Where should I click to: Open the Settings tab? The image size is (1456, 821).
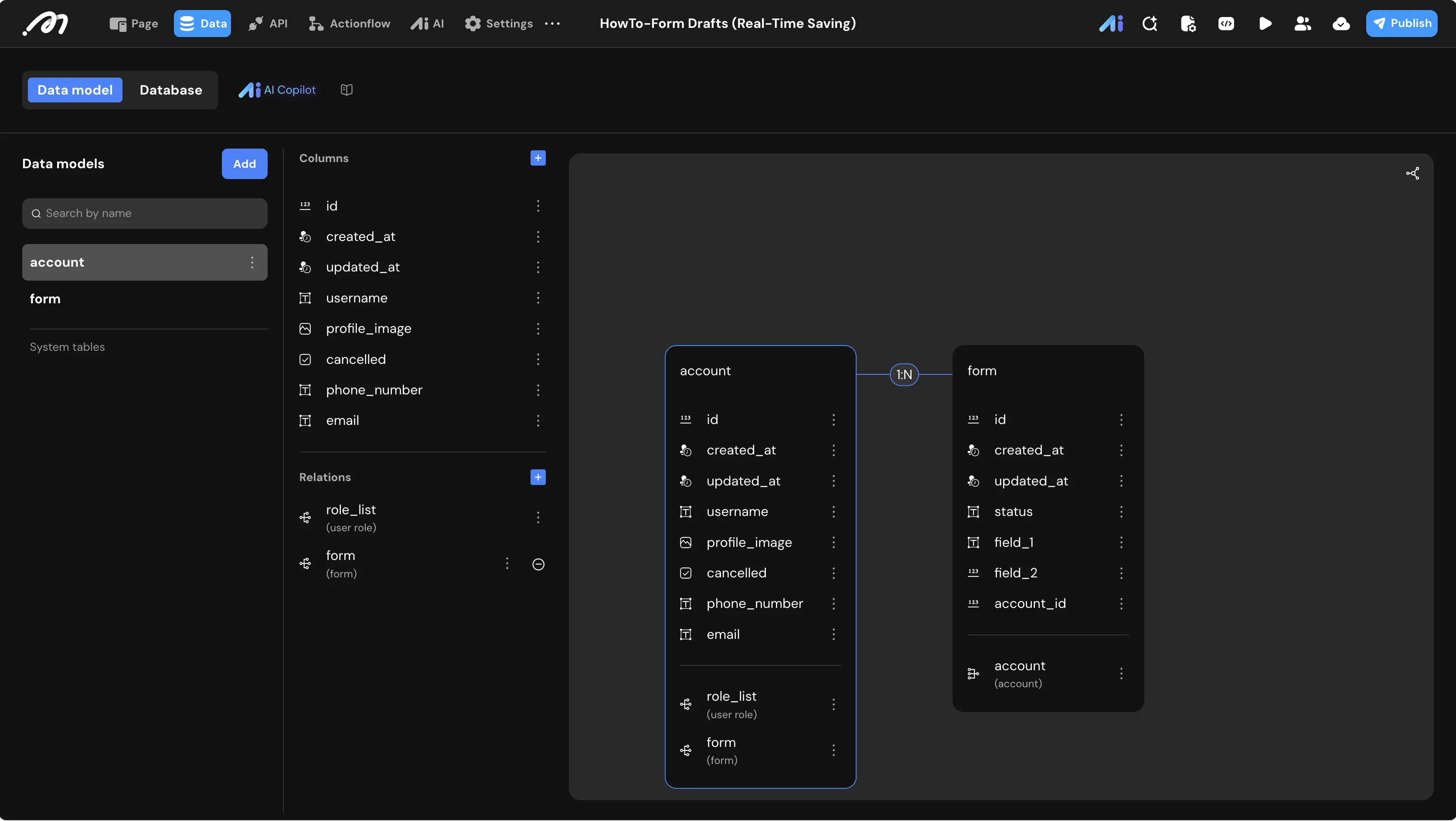coord(499,23)
